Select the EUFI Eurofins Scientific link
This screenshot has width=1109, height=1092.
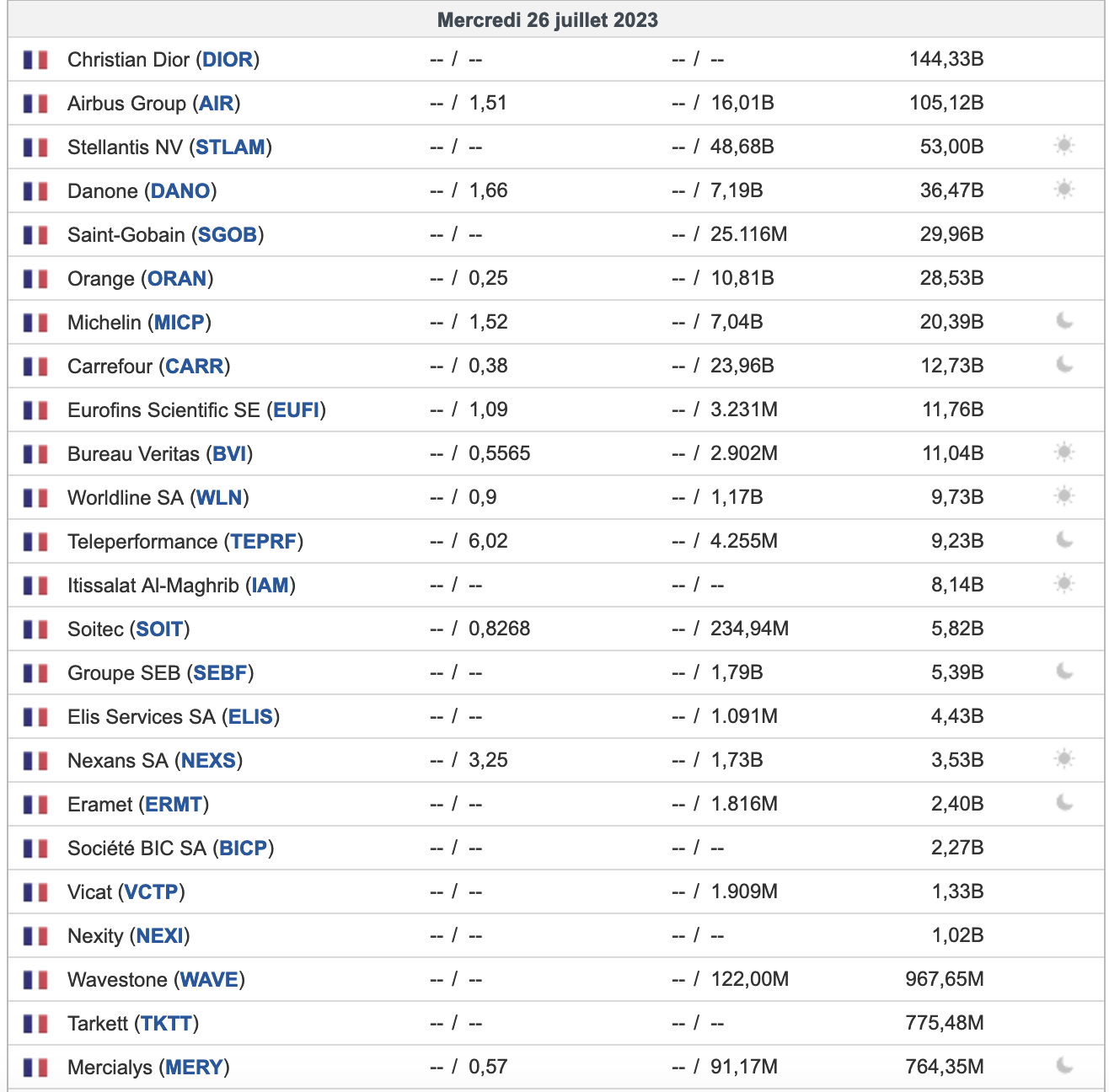pyautogui.click(x=297, y=410)
